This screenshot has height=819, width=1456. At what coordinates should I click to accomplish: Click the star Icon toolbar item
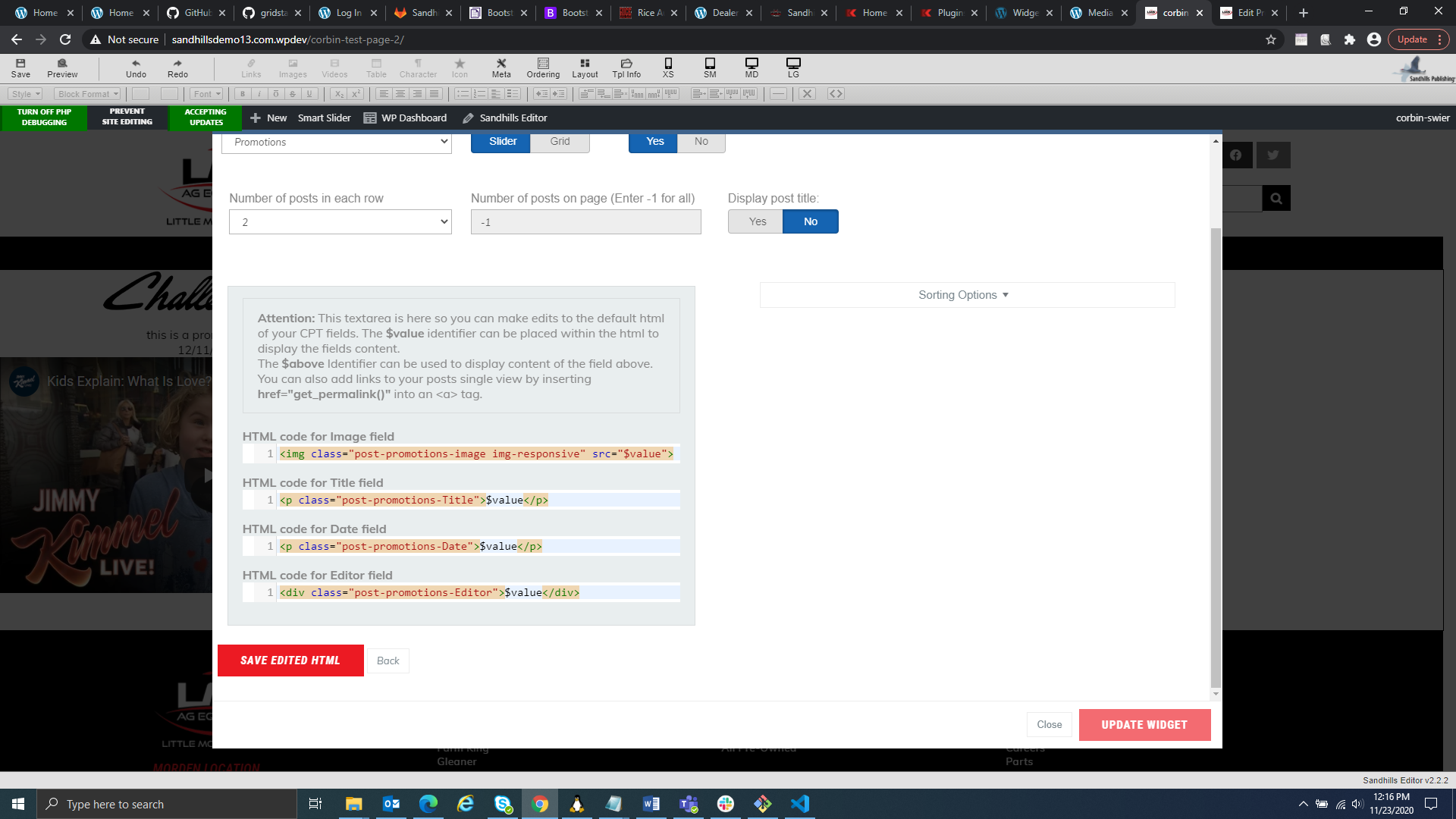coord(460,67)
